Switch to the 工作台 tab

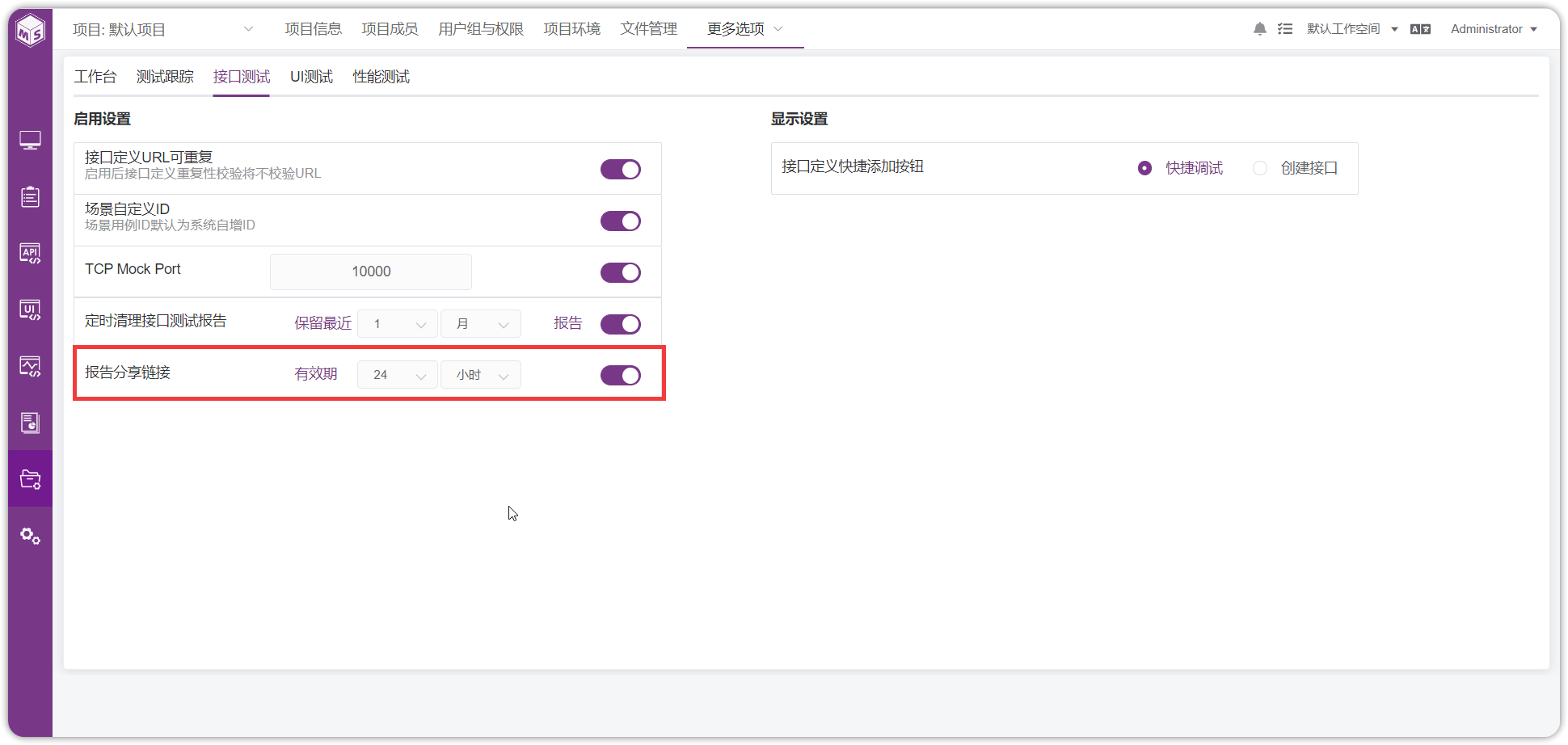pos(95,77)
